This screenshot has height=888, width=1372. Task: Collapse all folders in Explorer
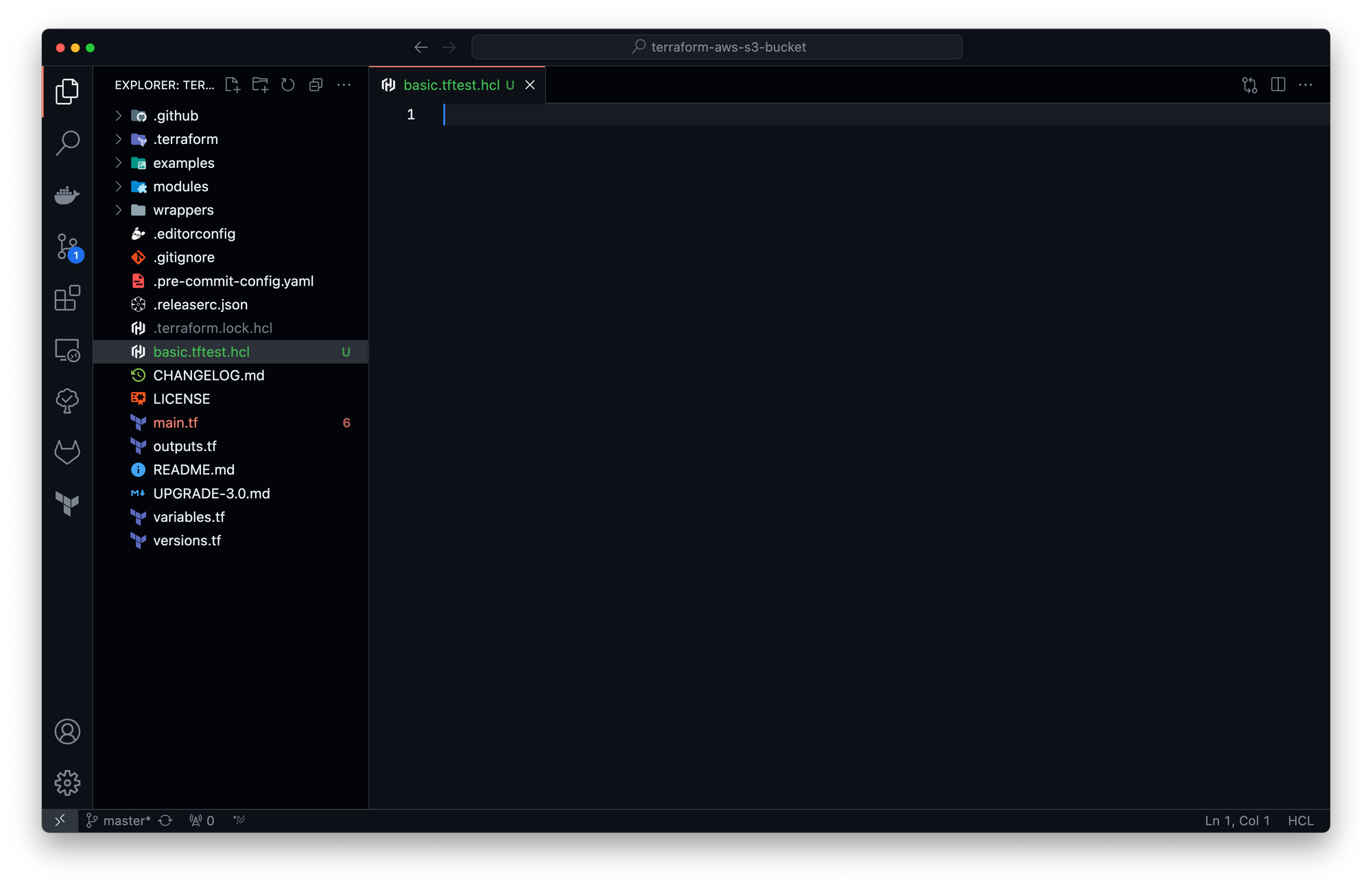(316, 85)
